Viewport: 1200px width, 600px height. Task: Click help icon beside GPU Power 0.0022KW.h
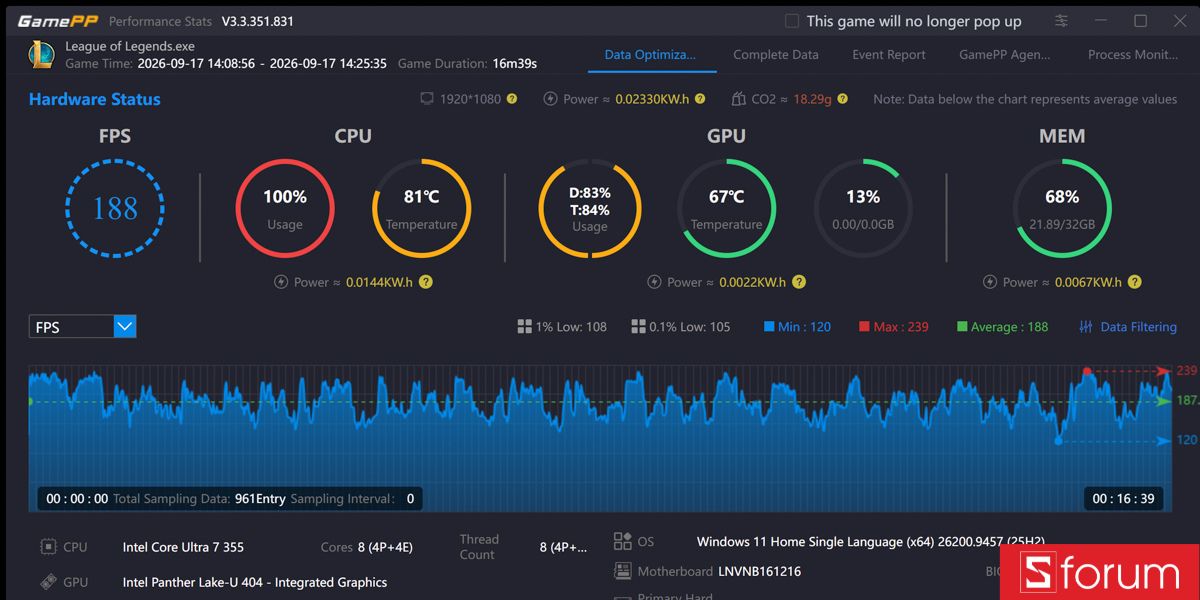tap(798, 282)
